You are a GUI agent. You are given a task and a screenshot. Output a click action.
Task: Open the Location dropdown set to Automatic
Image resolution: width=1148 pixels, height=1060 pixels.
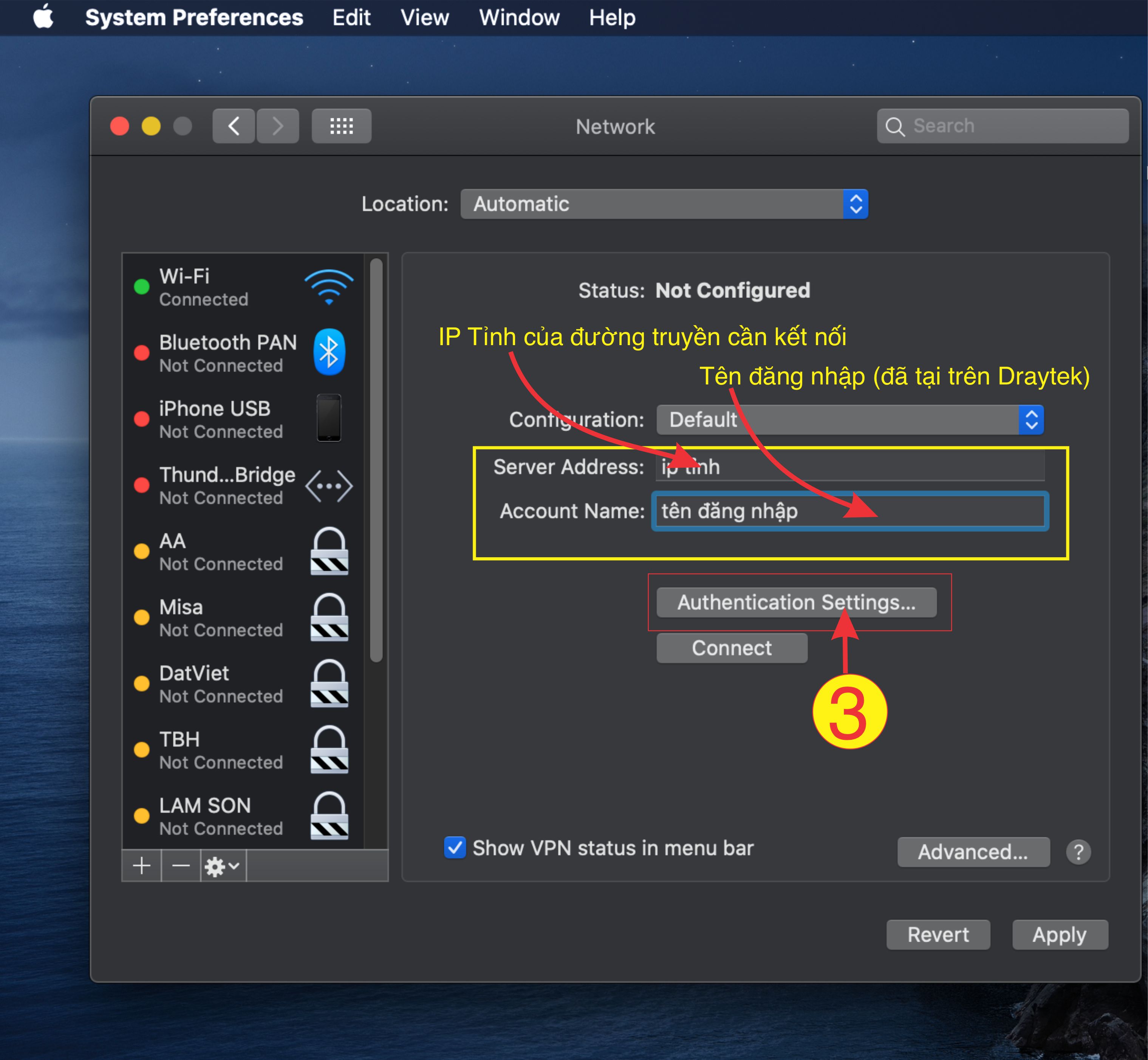[x=664, y=204]
